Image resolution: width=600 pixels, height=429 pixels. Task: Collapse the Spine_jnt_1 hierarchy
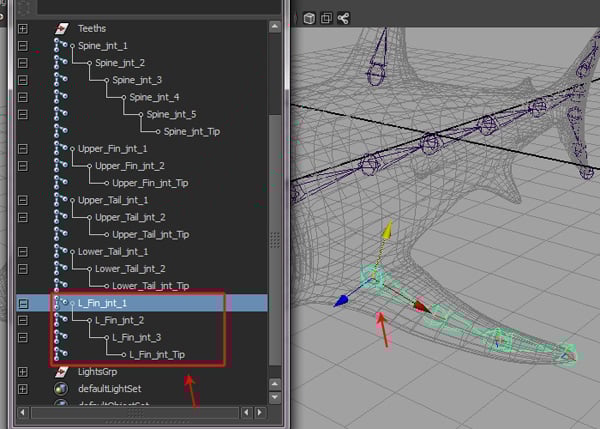tap(23, 46)
